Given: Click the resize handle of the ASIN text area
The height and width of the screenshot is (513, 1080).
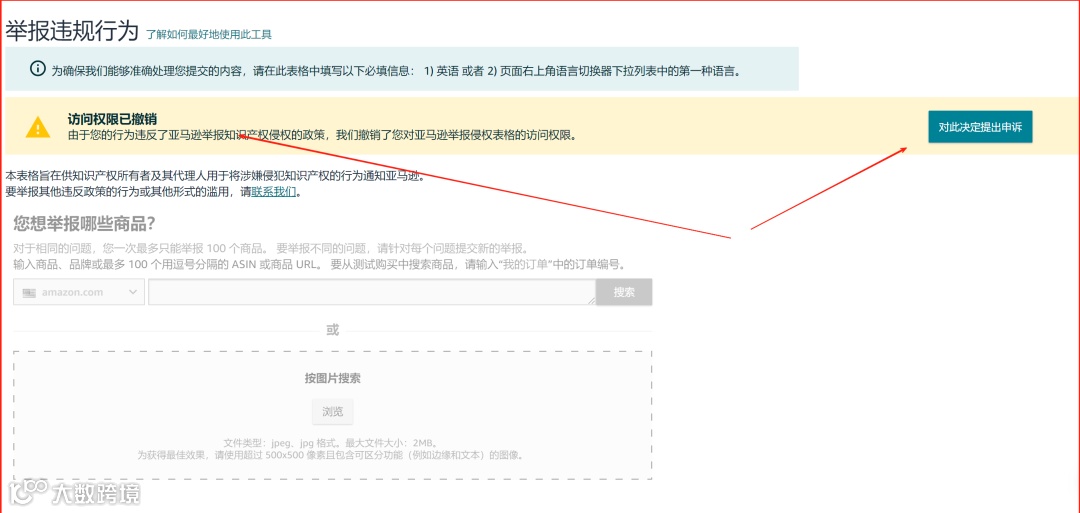Looking at the screenshot, I should tap(592, 301).
